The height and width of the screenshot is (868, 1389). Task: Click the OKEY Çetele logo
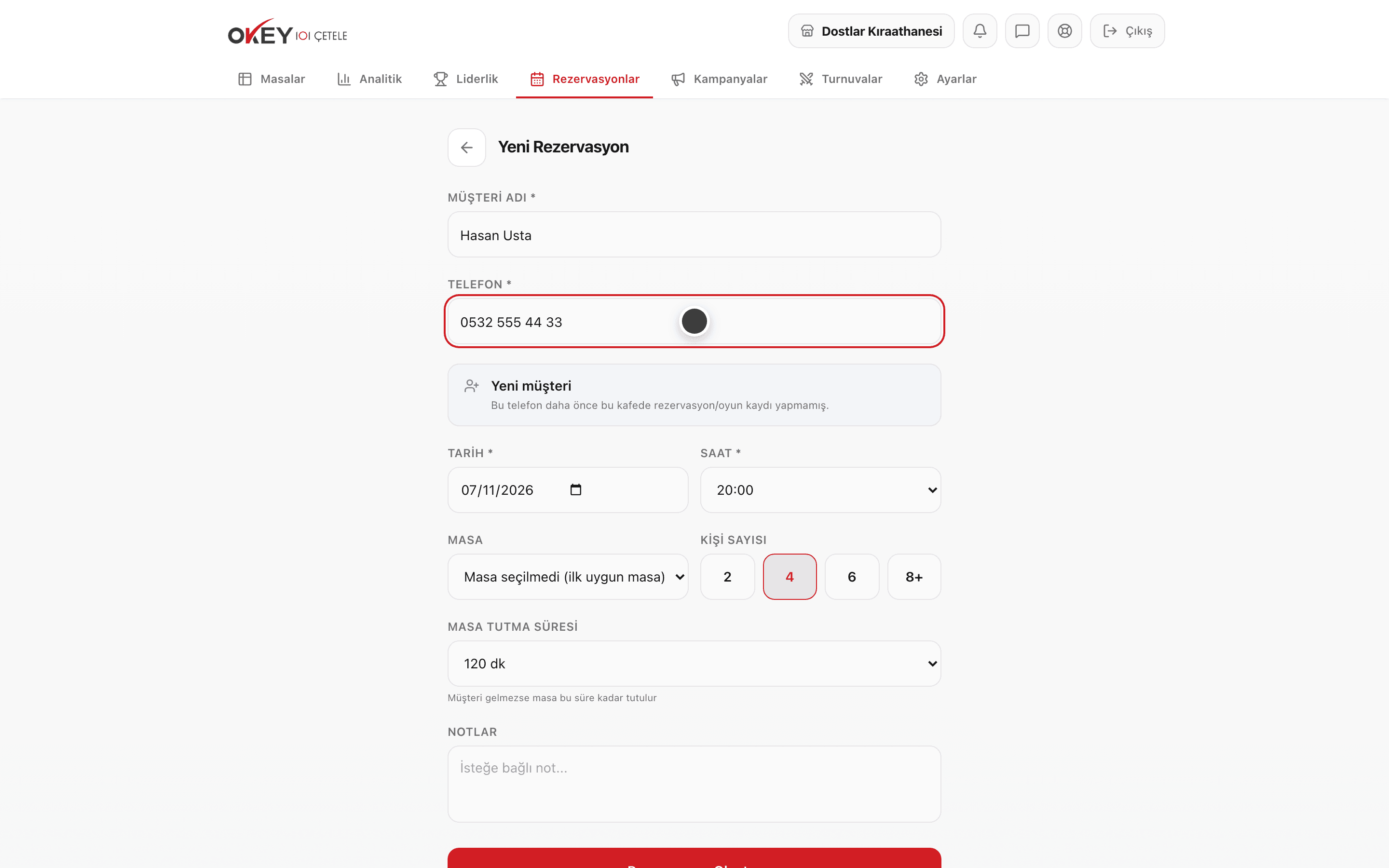287,32
